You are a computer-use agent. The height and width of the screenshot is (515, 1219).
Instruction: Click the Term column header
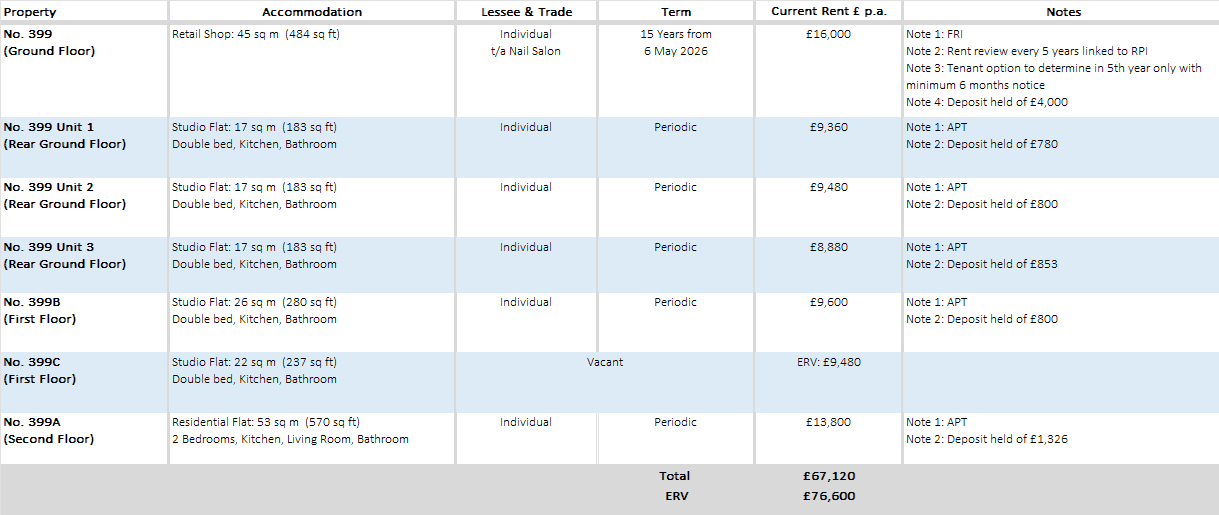(x=676, y=12)
